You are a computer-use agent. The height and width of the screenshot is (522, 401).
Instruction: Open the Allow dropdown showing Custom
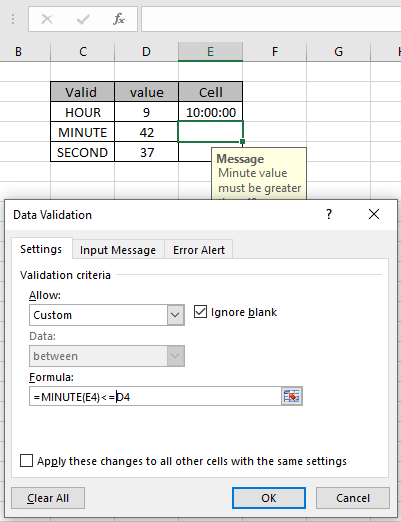[107, 315]
